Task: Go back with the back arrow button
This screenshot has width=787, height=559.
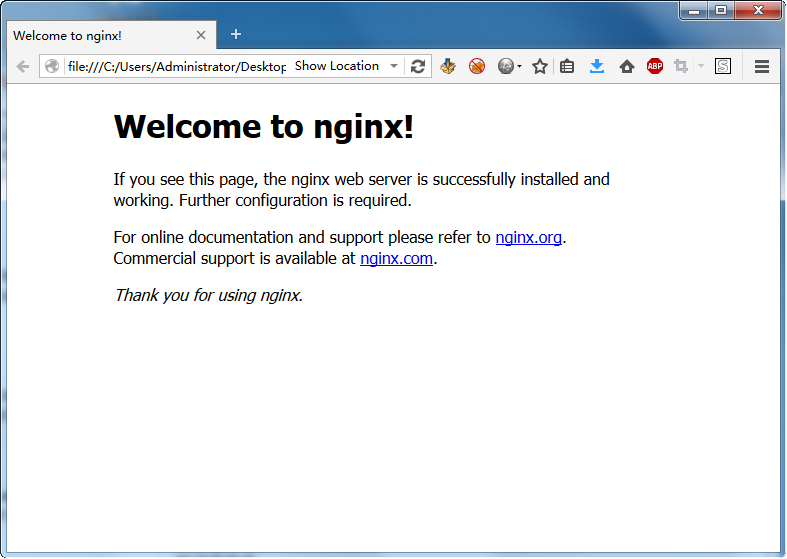Action: [x=23, y=66]
